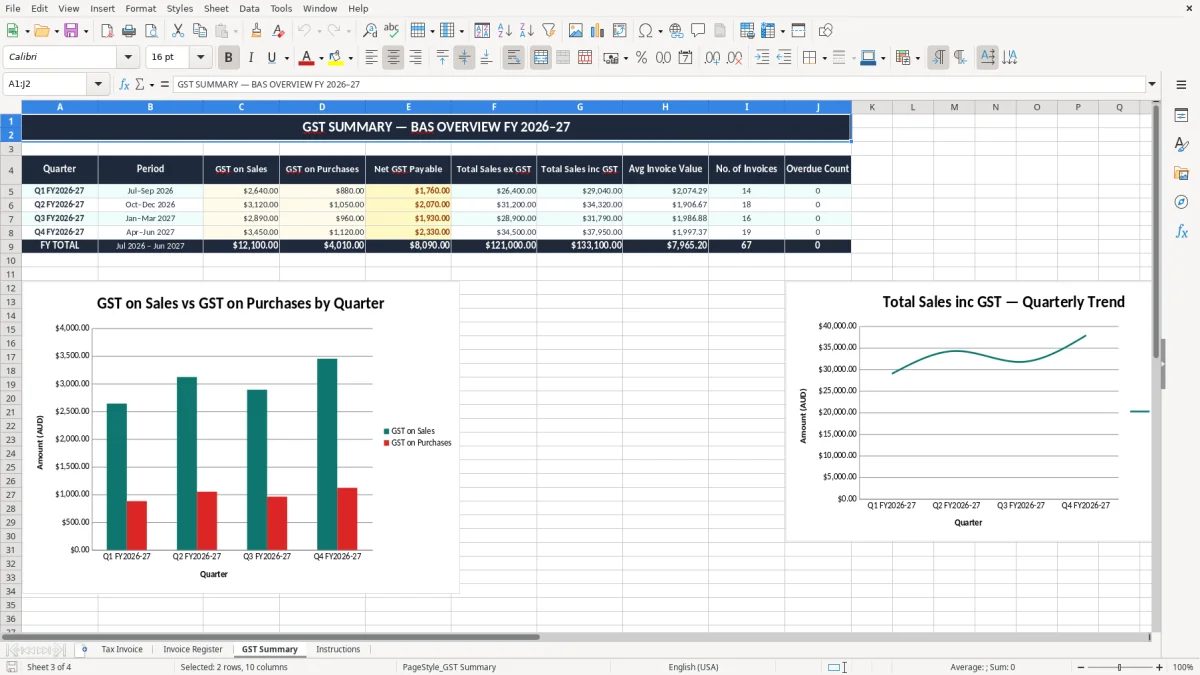
Task: Click the Insert Image icon
Action: 576,31
